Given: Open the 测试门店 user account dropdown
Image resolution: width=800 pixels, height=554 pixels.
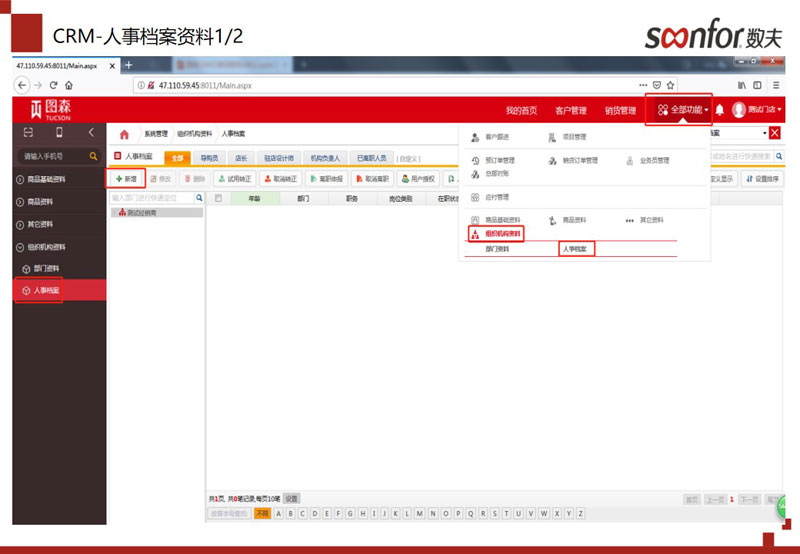Looking at the screenshot, I should point(757,110).
